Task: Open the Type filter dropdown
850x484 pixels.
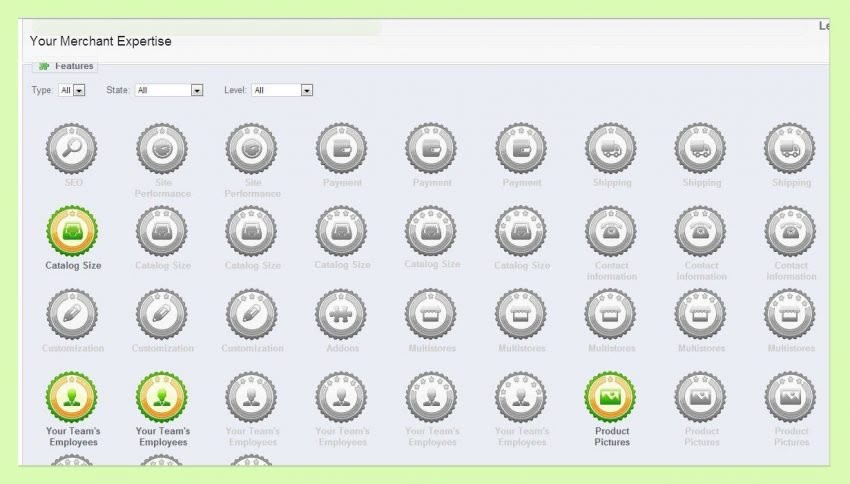Action: click(x=72, y=90)
